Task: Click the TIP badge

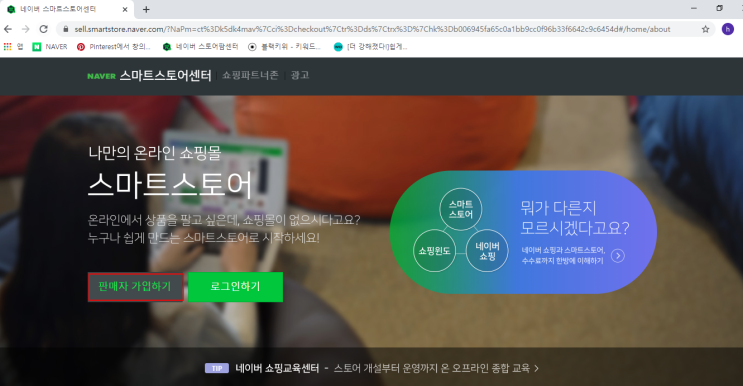Action: [217, 368]
